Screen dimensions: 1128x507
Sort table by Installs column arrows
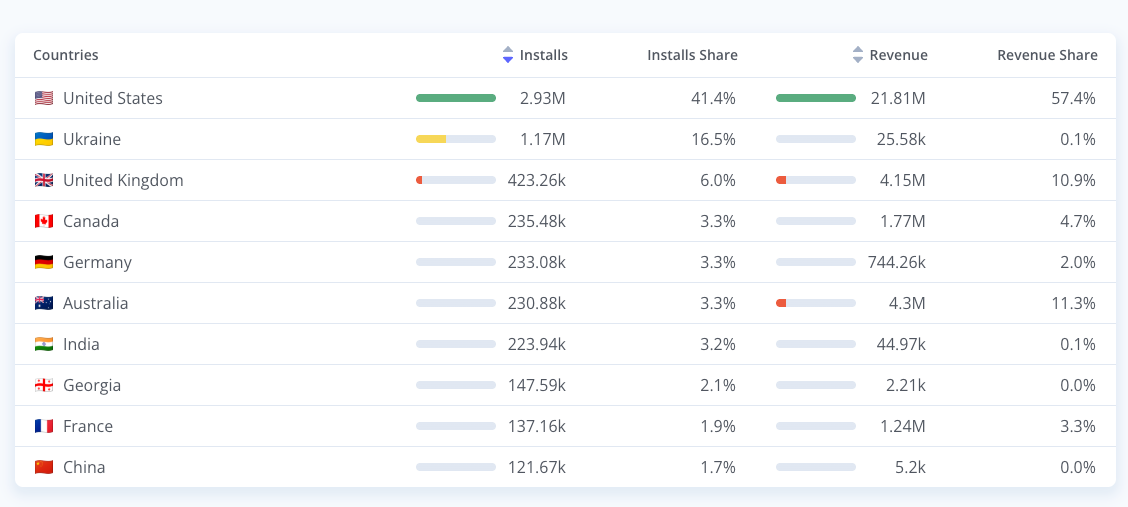508,55
